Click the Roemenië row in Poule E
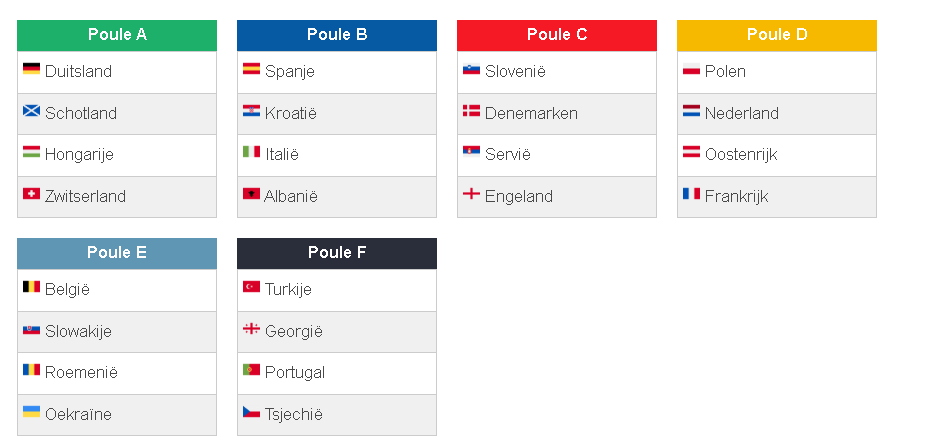Screen dimensions: 936x442 coord(117,373)
